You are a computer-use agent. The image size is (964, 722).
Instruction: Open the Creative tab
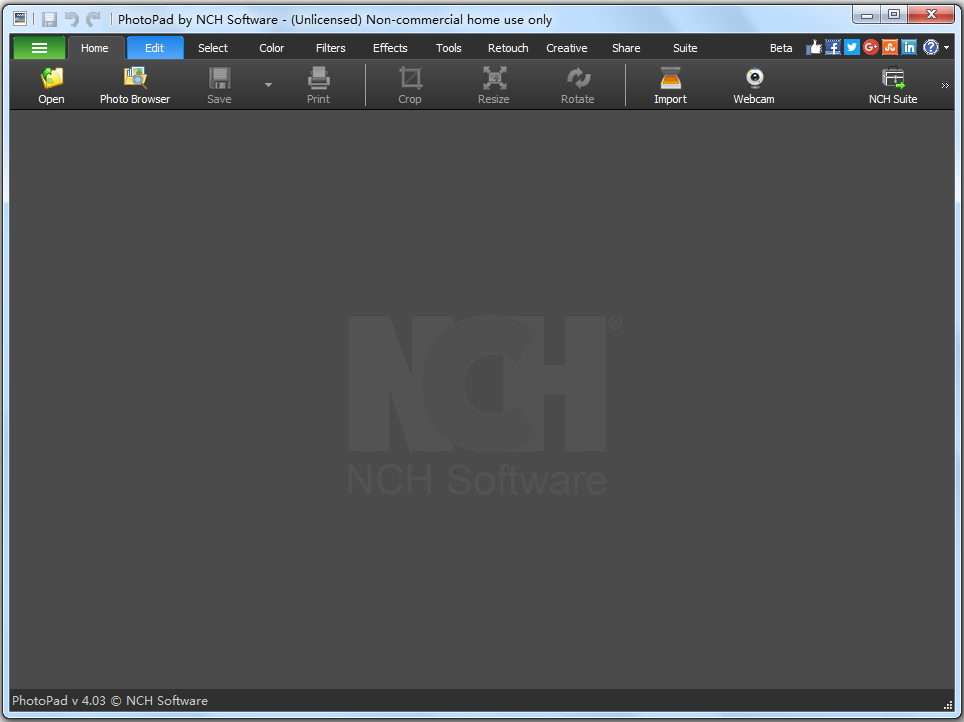click(x=567, y=48)
